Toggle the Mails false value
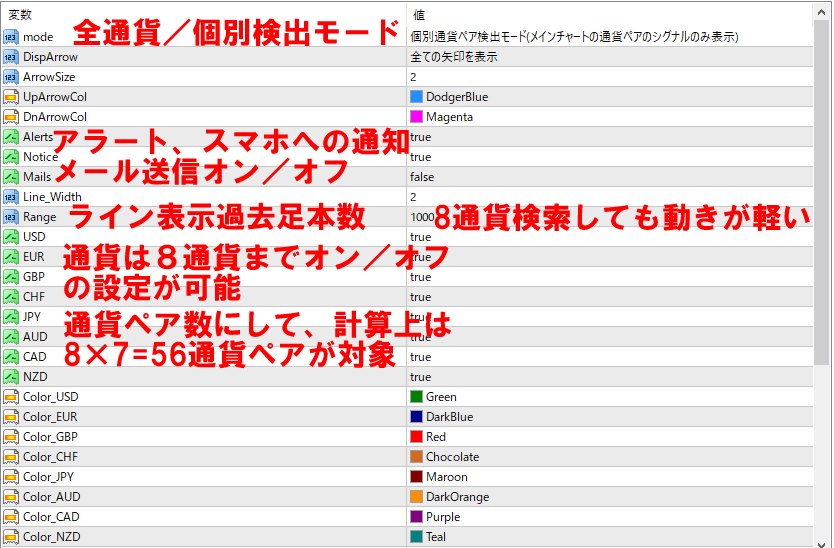 click(610, 177)
